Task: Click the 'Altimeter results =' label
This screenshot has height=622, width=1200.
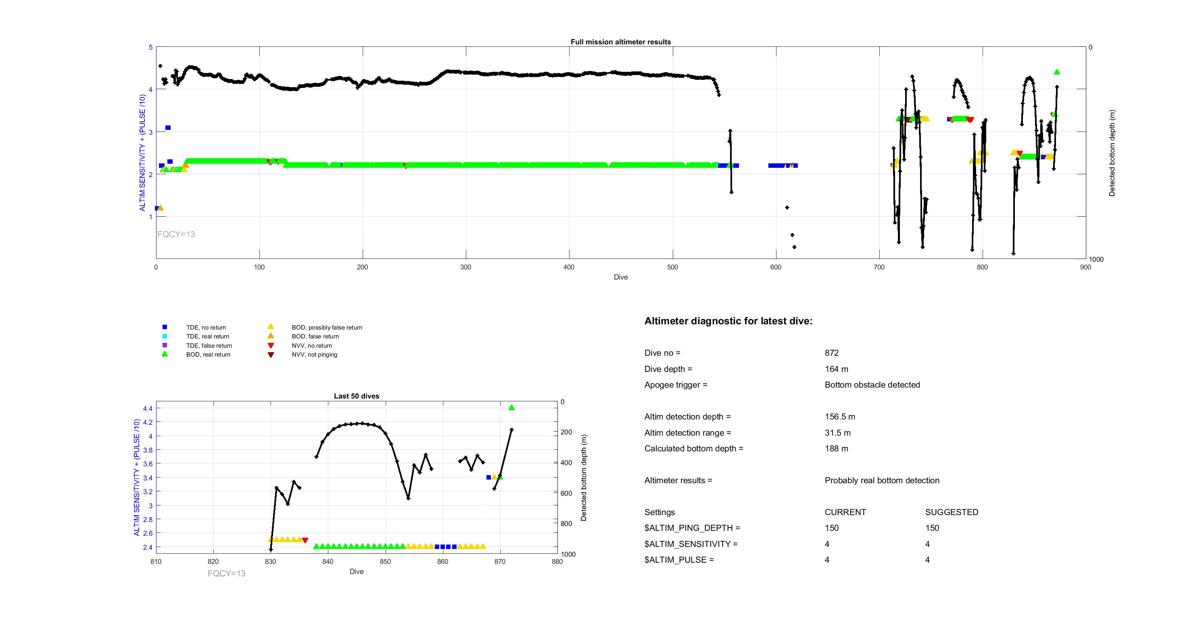Action: click(x=679, y=480)
